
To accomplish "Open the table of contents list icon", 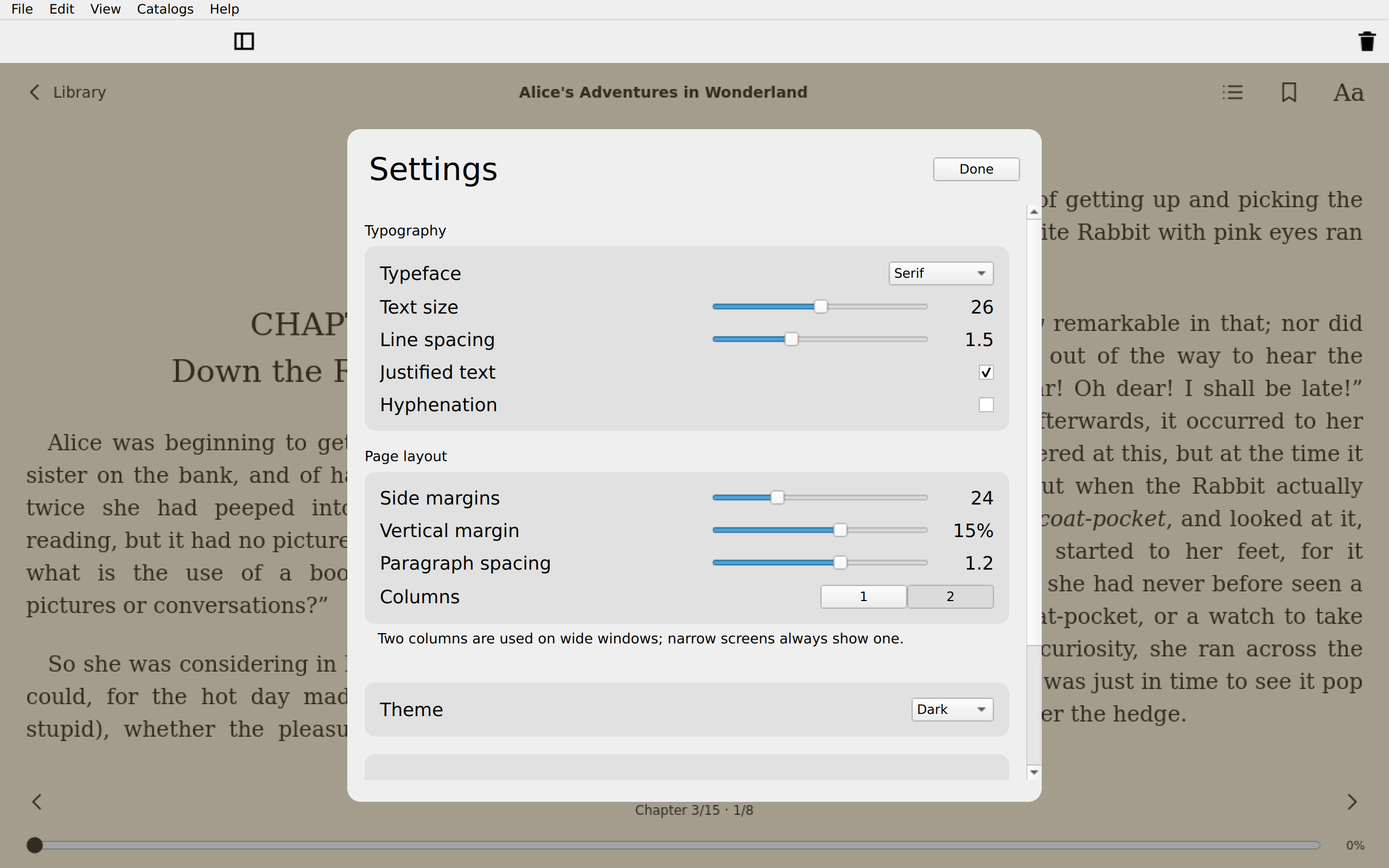I will tap(1232, 92).
